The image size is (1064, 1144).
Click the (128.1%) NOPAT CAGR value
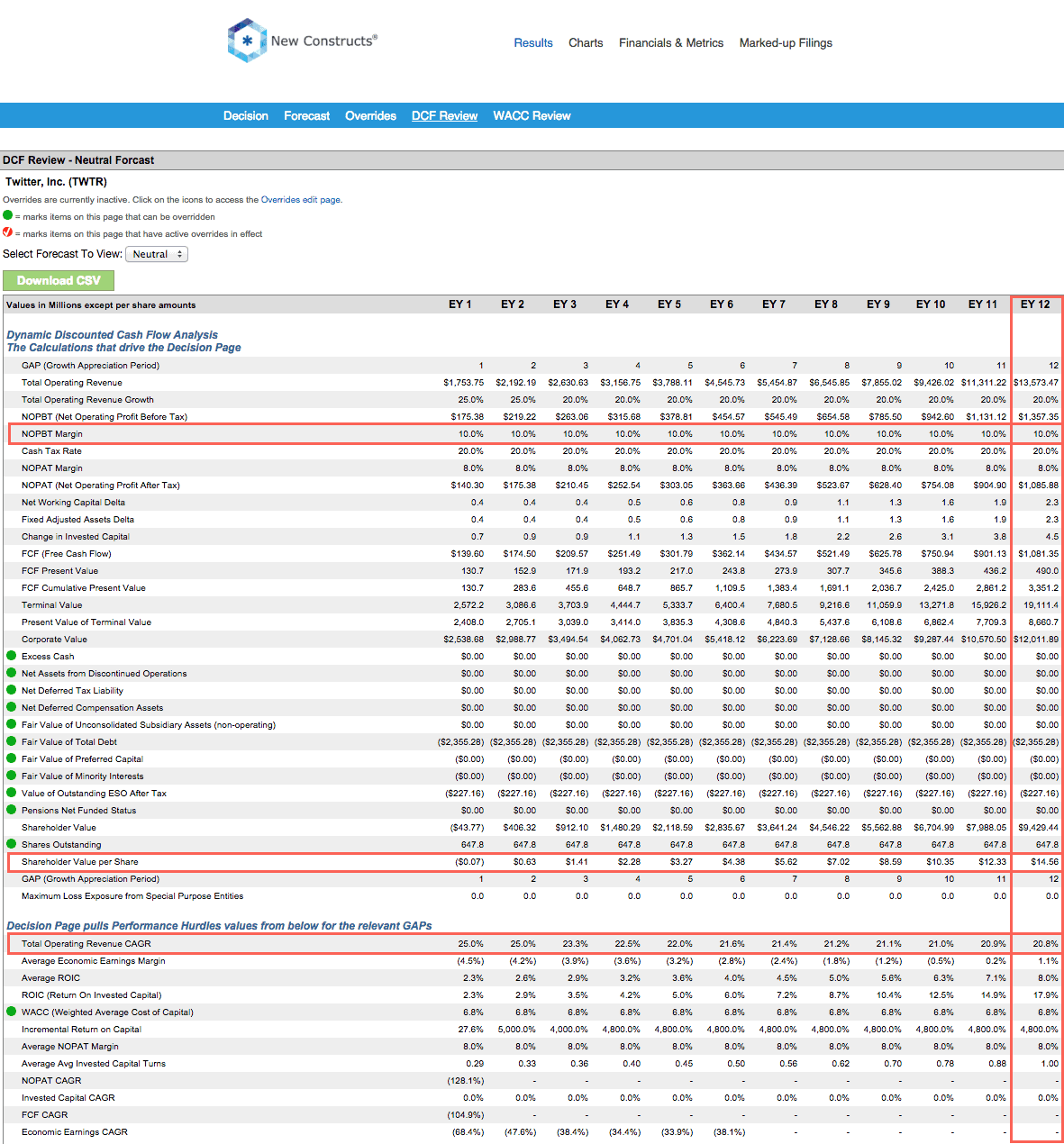pos(466,1081)
